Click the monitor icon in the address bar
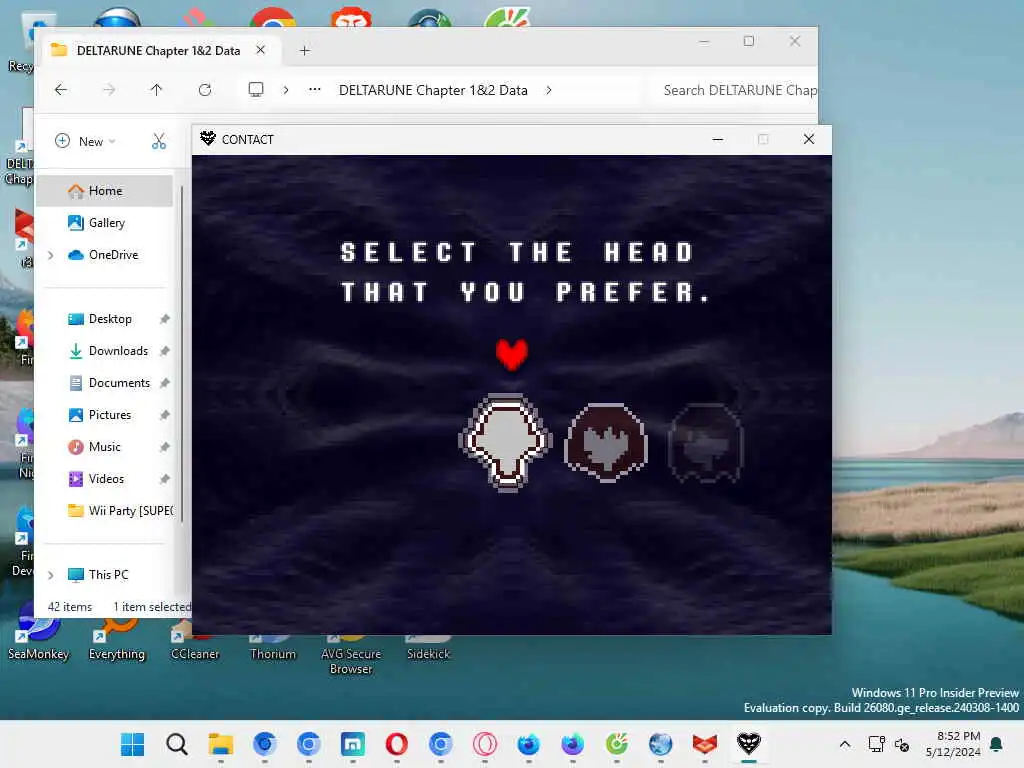1024x768 pixels. pyautogui.click(x=256, y=89)
